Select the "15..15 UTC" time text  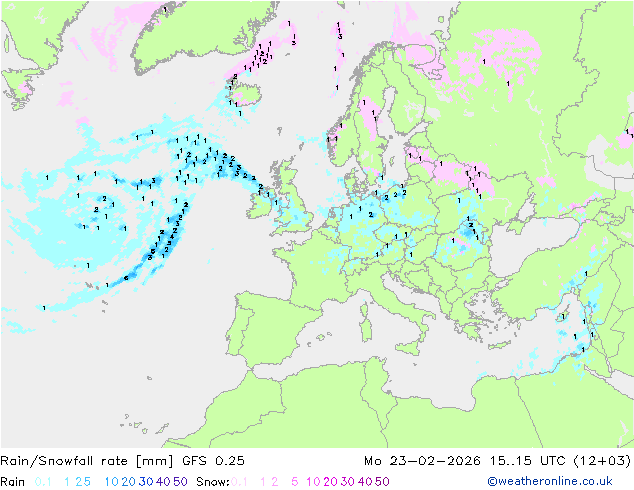pos(529,461)
